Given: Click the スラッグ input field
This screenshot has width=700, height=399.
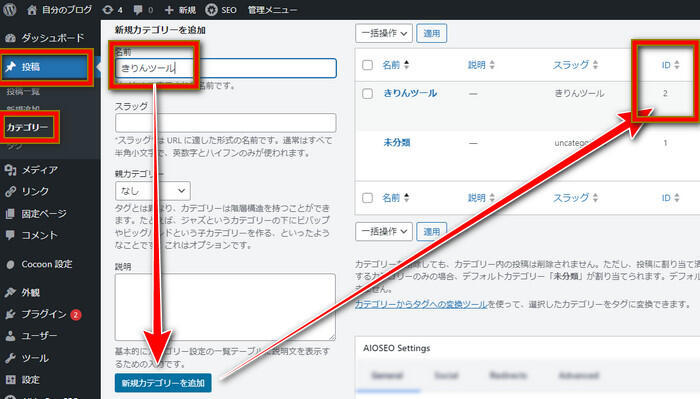Looking at the screenshot, I should click(225, 122).
